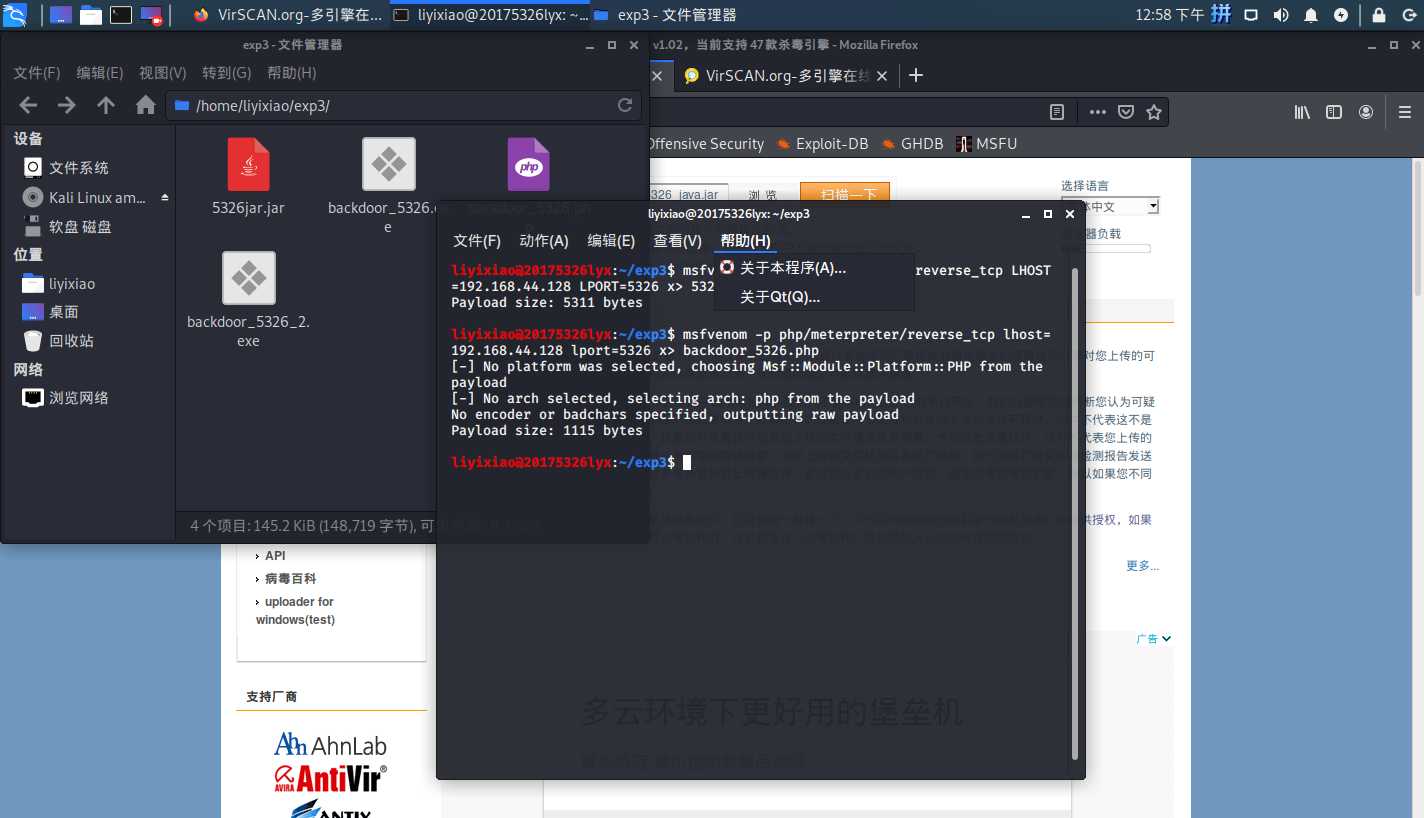Click the show desktop panel launcher
Image resolution: width=1424 pixels, height=818 pixels.
click(x=61, y=15)
